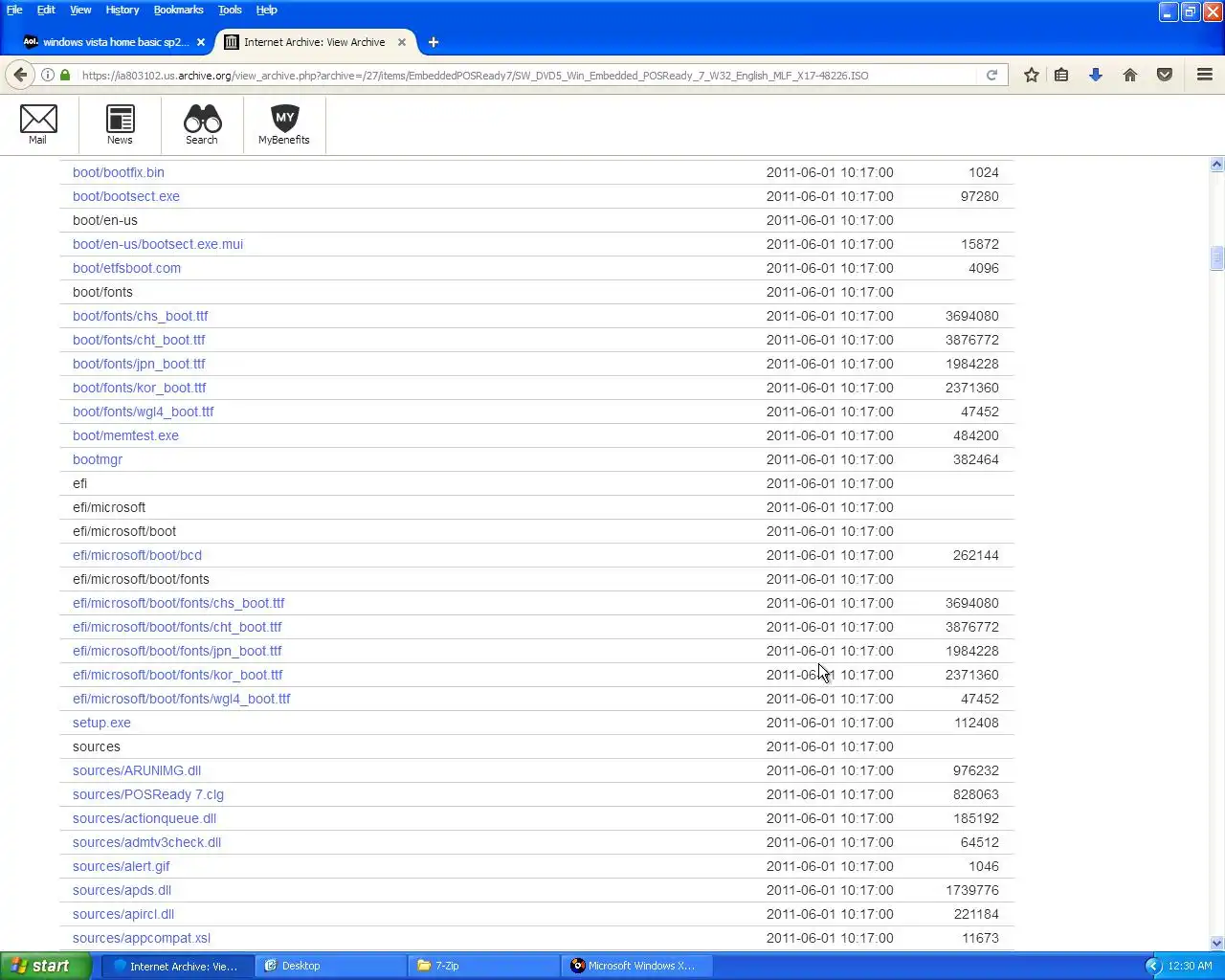The height and width of the screenshot is (980, 1225).
Task: Open the News toolbar icon
Action: 120,124
